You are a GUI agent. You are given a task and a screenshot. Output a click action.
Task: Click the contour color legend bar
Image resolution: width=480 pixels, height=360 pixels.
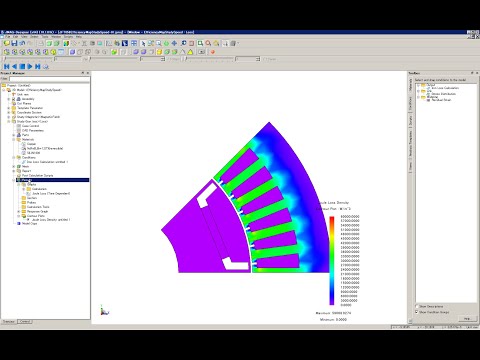(x=332, y=260)
